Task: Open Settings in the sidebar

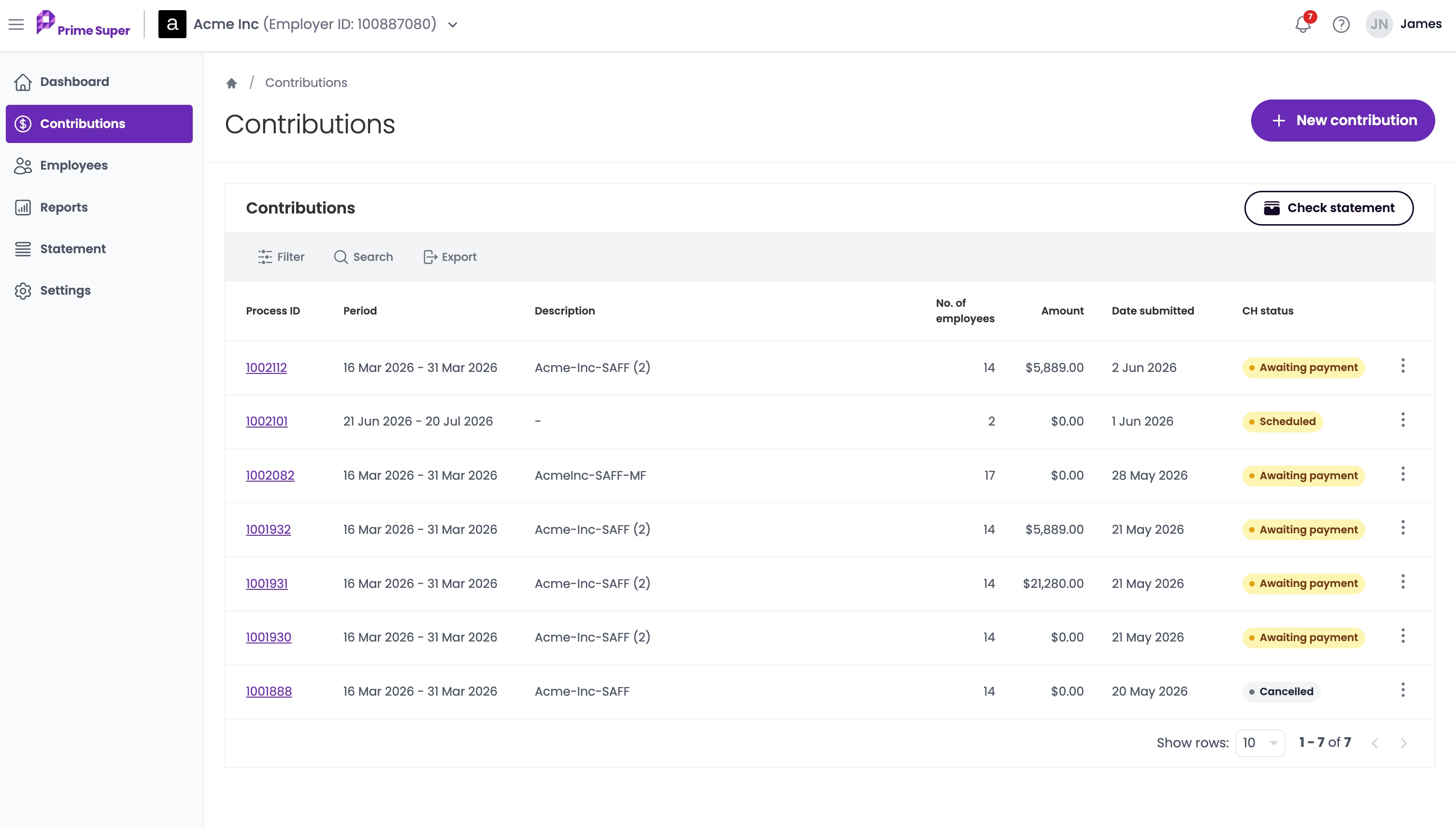Action: pos(99,290)
